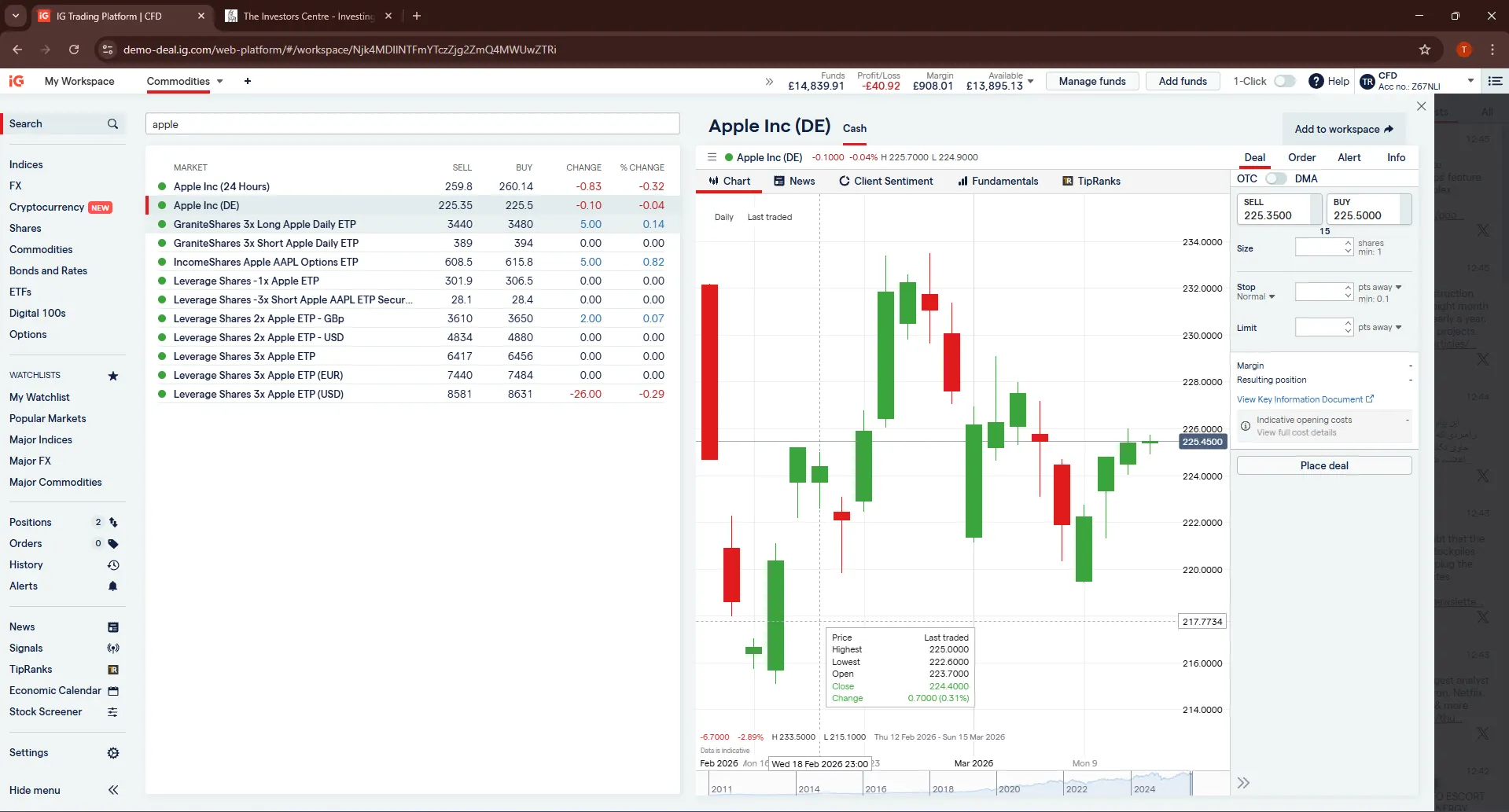Click the Settings gear icon
Screen dimensions: 1509x812
coord(113,753)
